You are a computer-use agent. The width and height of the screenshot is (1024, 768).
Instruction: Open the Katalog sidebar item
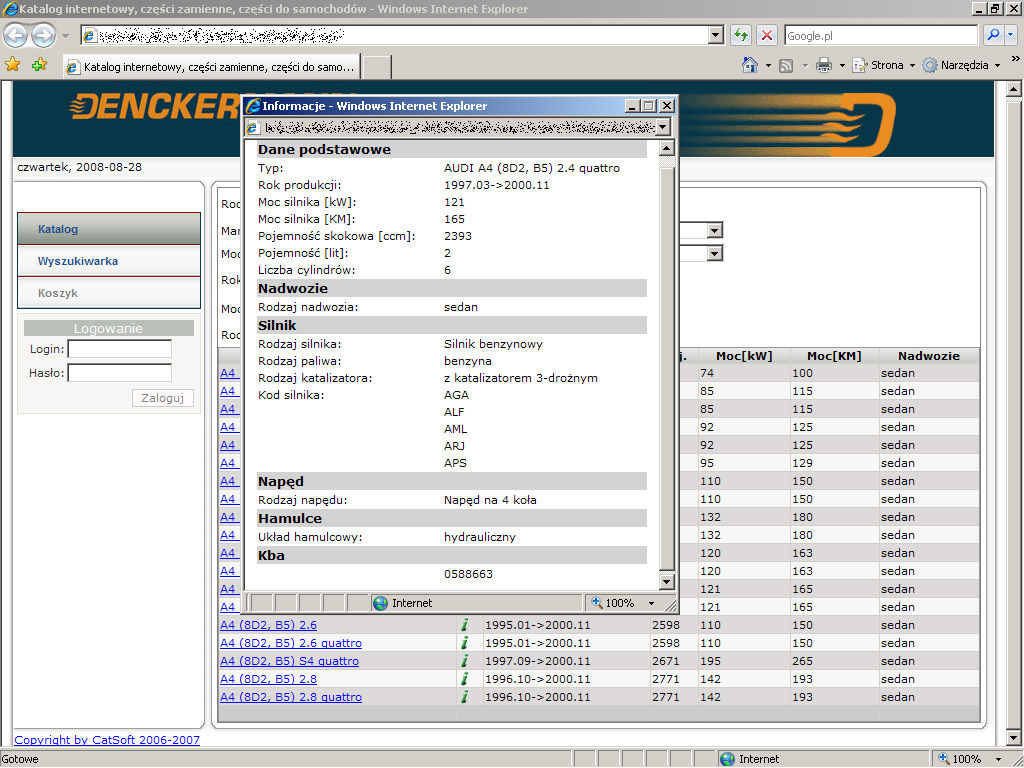click(x=109, y=229)
